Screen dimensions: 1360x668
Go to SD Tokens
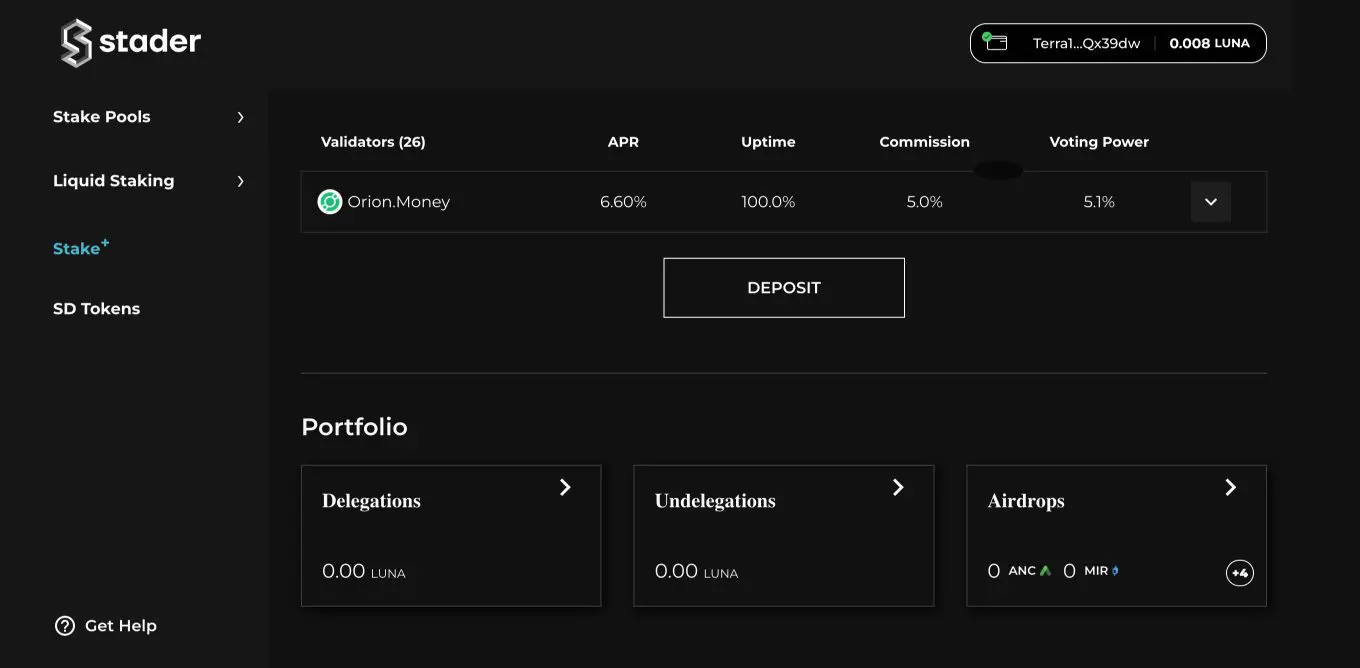tap(96, 309)
